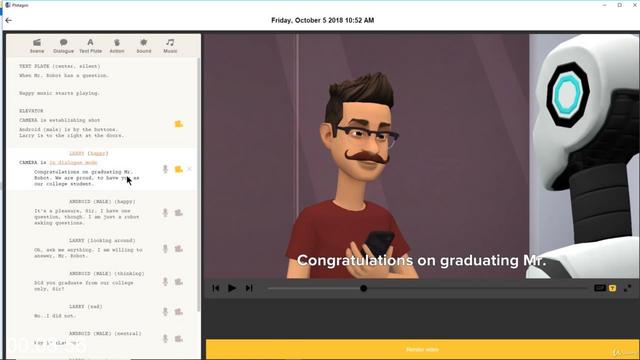Toggle the yellow subtitle T button
Image resolution: width=640 pixels, height=360 pixels.
613,288
